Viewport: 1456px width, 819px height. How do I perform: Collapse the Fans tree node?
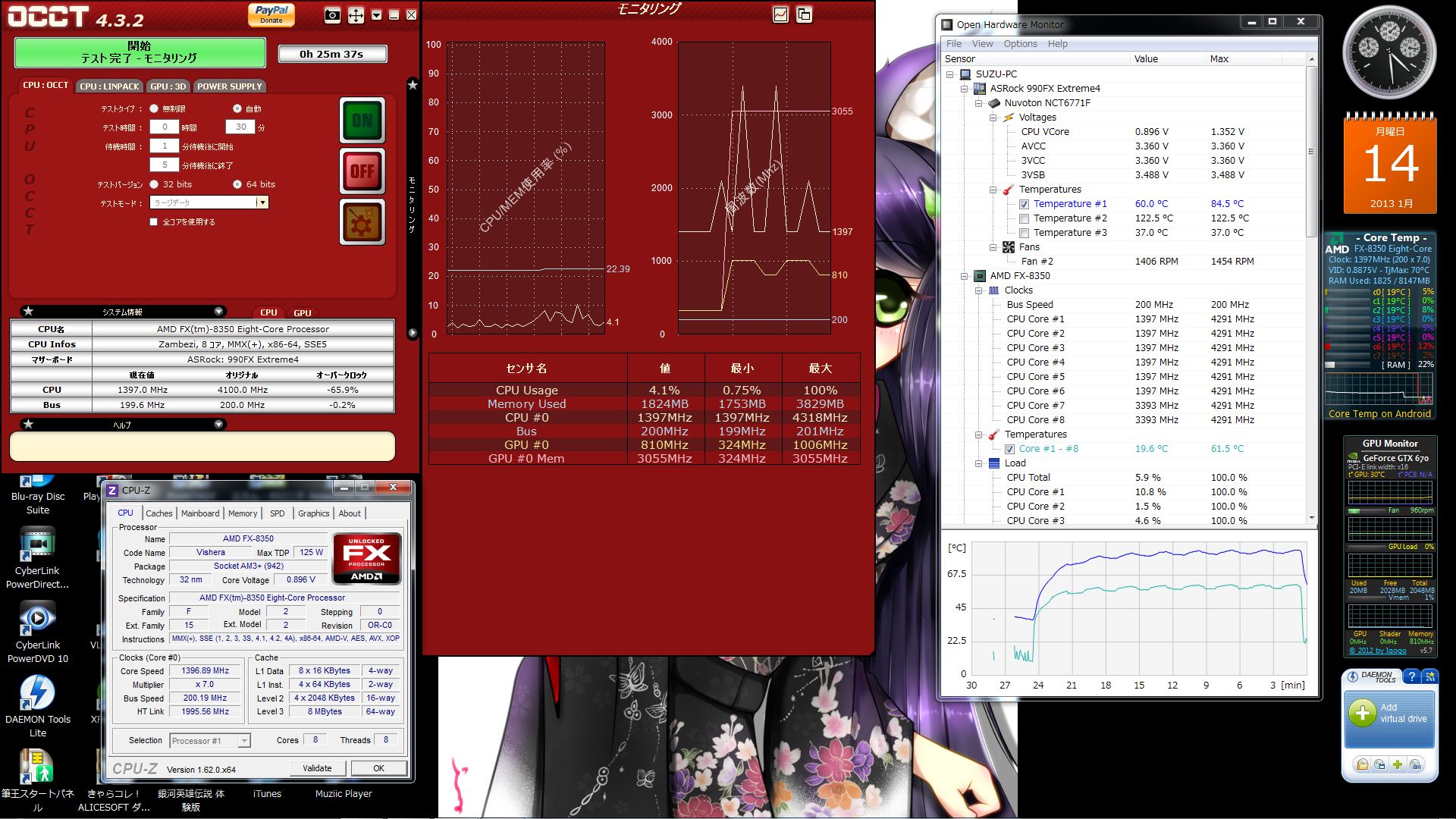(993, 247)
